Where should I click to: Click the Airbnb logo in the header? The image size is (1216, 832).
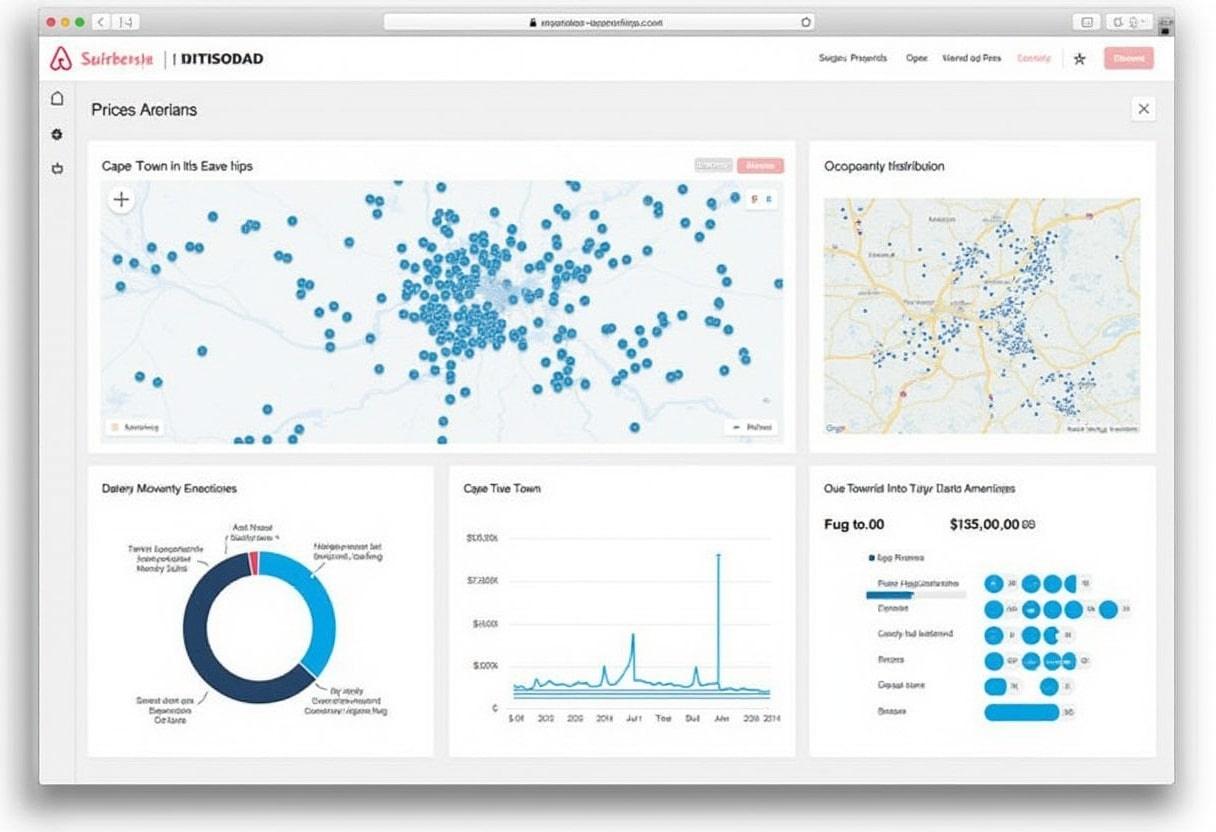tap(61, 59)
